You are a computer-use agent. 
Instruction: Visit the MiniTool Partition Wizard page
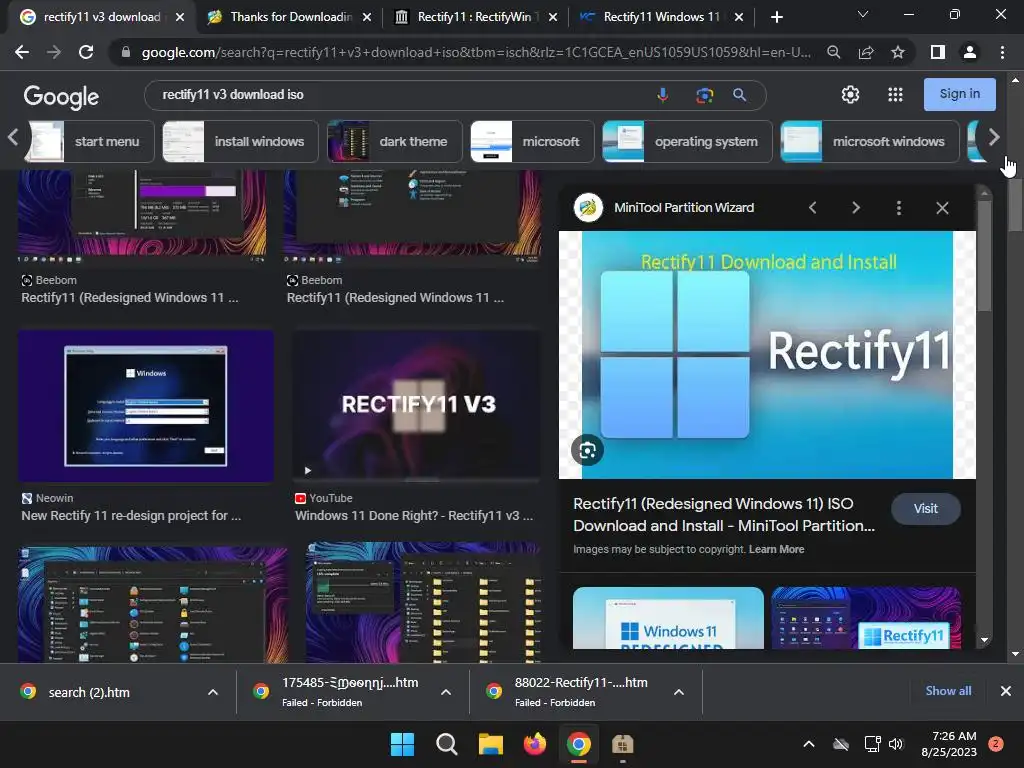pyautogui.click(x=925, y=509)
